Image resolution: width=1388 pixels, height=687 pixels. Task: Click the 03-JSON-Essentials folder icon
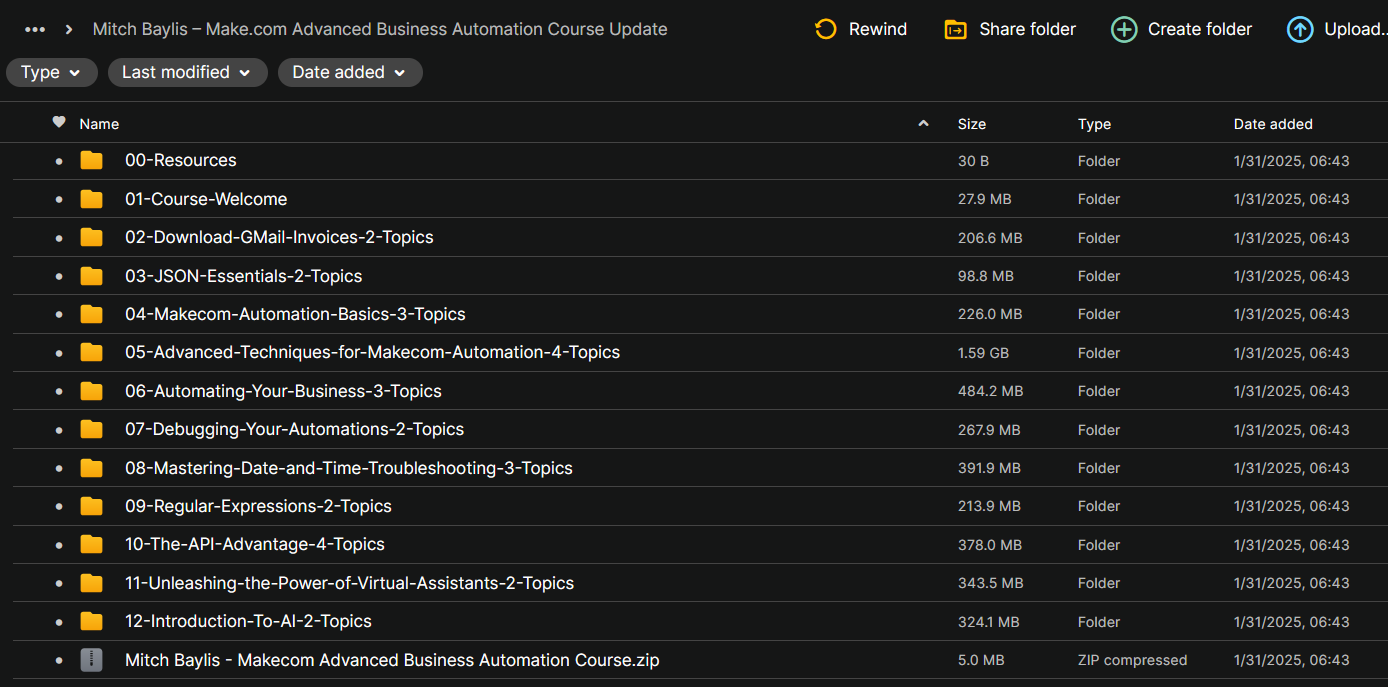[92, 276]
